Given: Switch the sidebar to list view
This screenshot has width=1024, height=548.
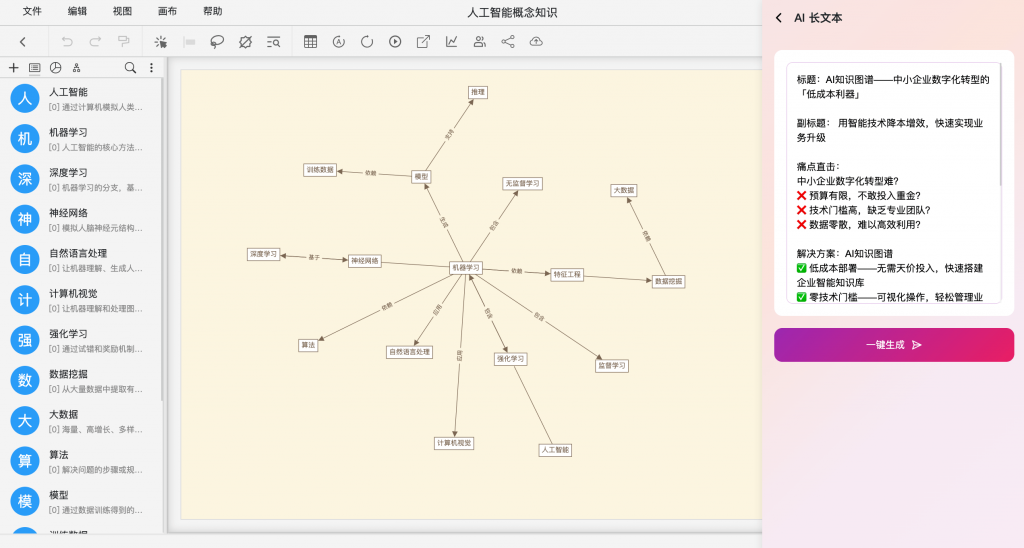Looking at the screenshot, I should [x=35, y=68].
